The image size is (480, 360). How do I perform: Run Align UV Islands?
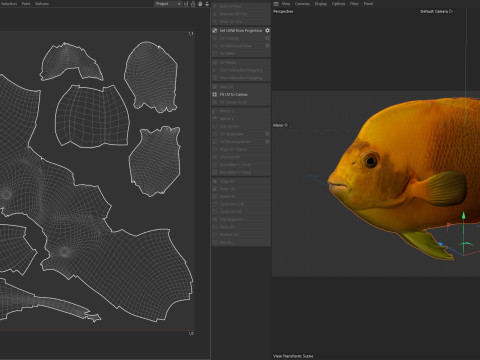point(241,149)
